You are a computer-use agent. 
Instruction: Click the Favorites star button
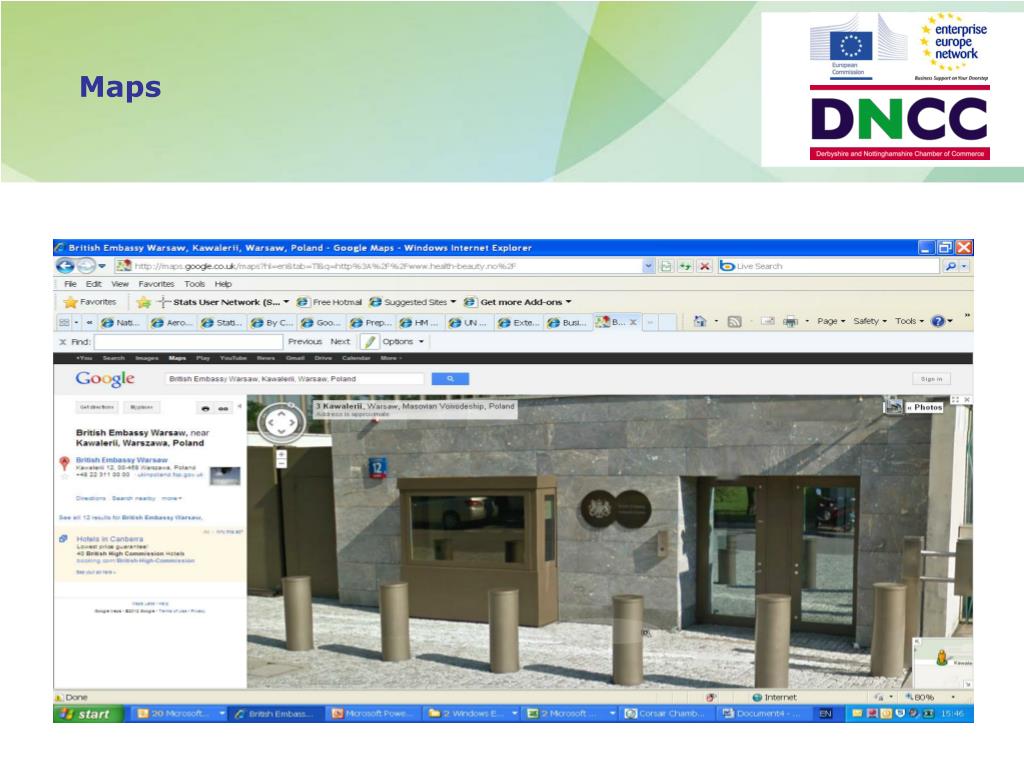click(x=90, y=302)
